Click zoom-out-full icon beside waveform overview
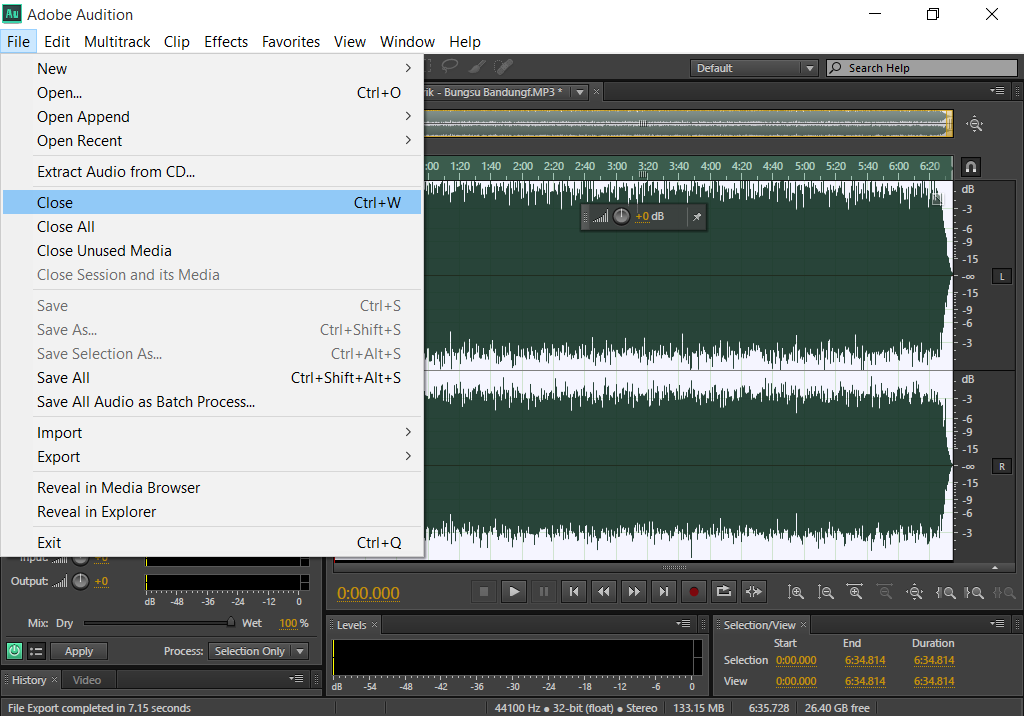The width and height of the screenshot is (1024, 716). point(975,124)
